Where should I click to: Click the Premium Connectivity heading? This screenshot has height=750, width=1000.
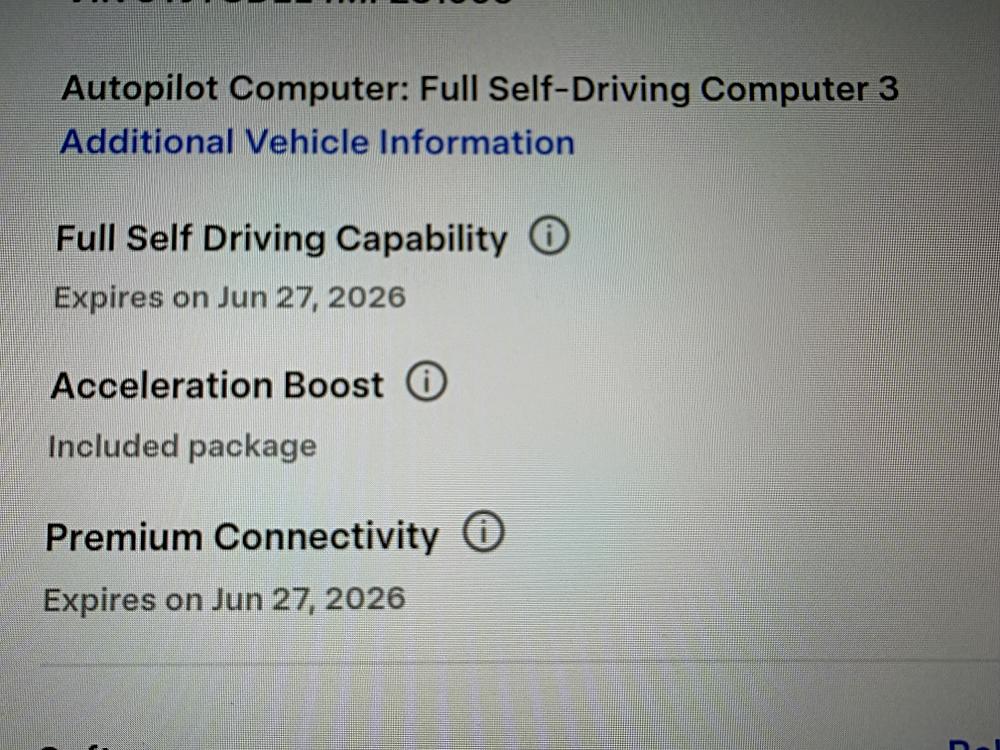pos(242,537)
